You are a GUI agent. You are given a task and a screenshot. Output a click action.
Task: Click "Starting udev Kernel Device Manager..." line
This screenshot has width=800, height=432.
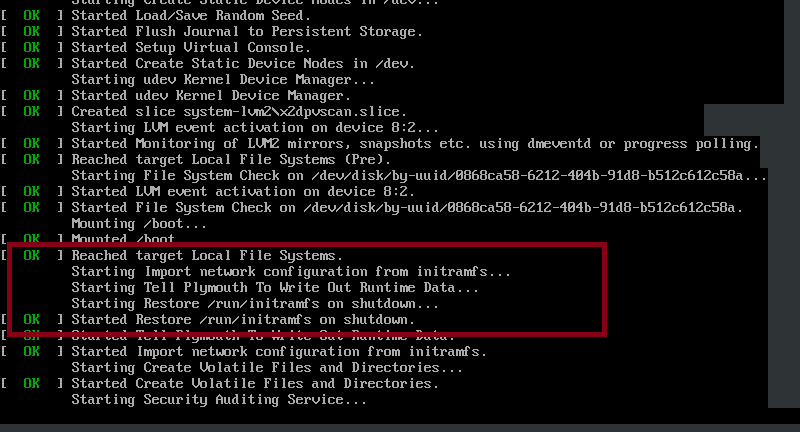pos(223,79)
